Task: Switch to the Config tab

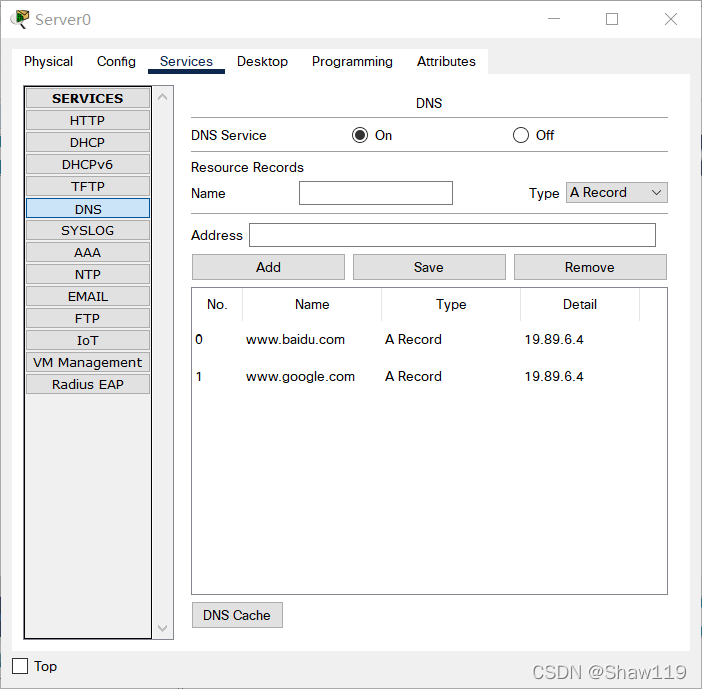Action: tap(116, 62)
